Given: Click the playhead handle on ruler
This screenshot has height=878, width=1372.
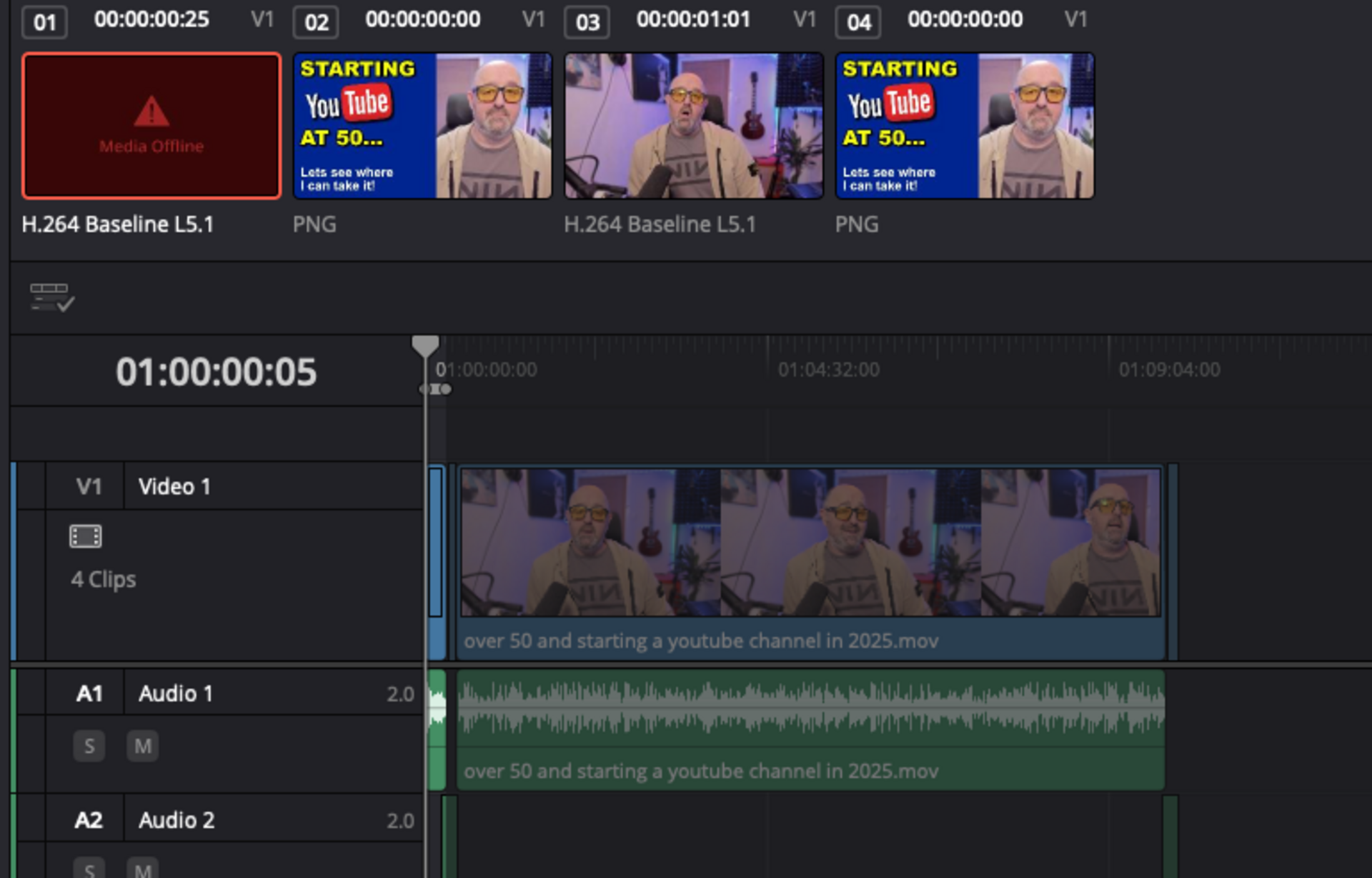Looking at the screenshot, I should tap(425, 345).
